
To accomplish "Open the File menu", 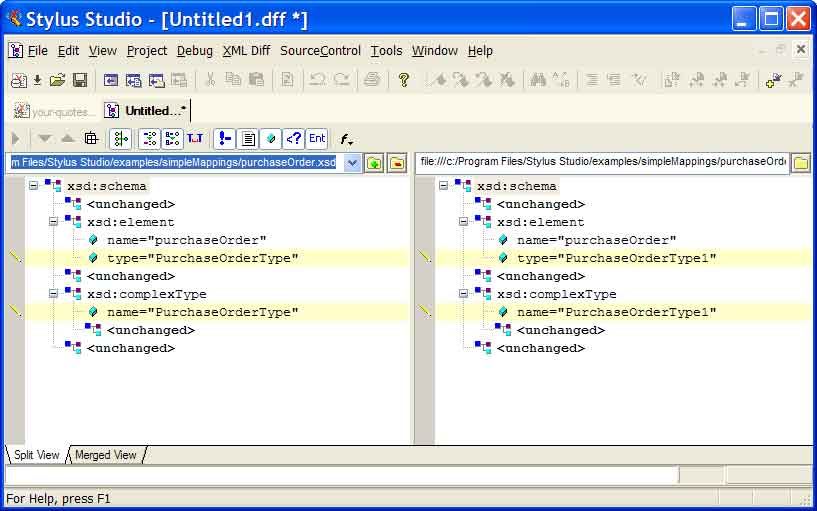I will click(38, 51).
